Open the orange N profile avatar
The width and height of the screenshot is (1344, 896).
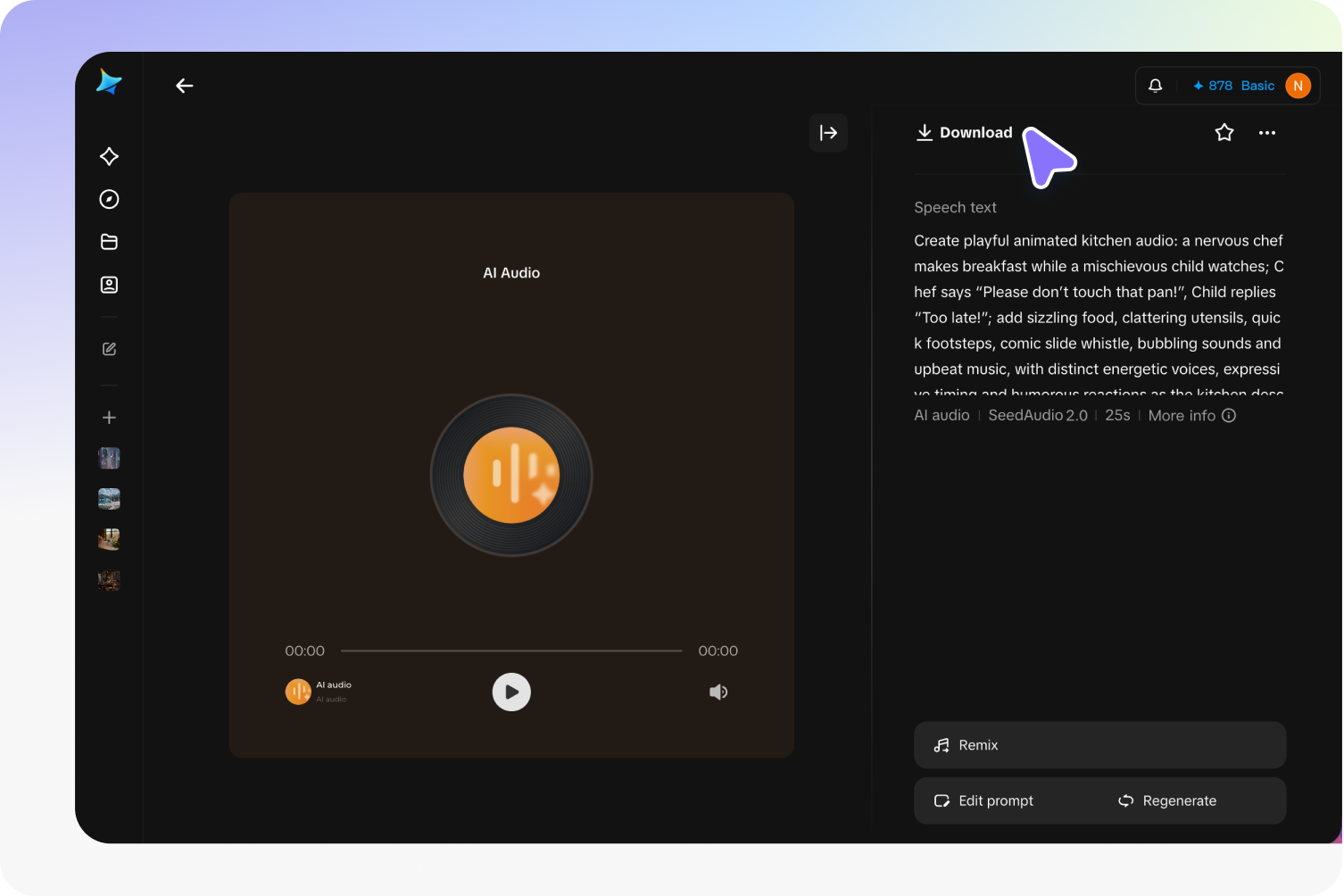click(1298, 86)
